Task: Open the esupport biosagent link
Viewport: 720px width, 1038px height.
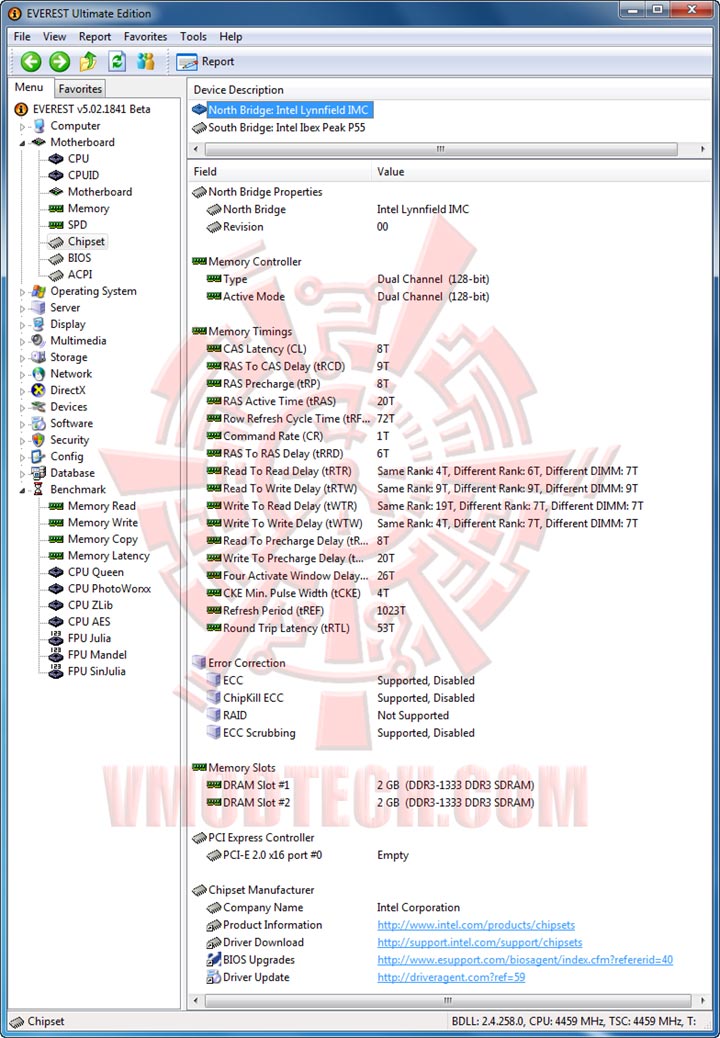Action: point(525,960)
